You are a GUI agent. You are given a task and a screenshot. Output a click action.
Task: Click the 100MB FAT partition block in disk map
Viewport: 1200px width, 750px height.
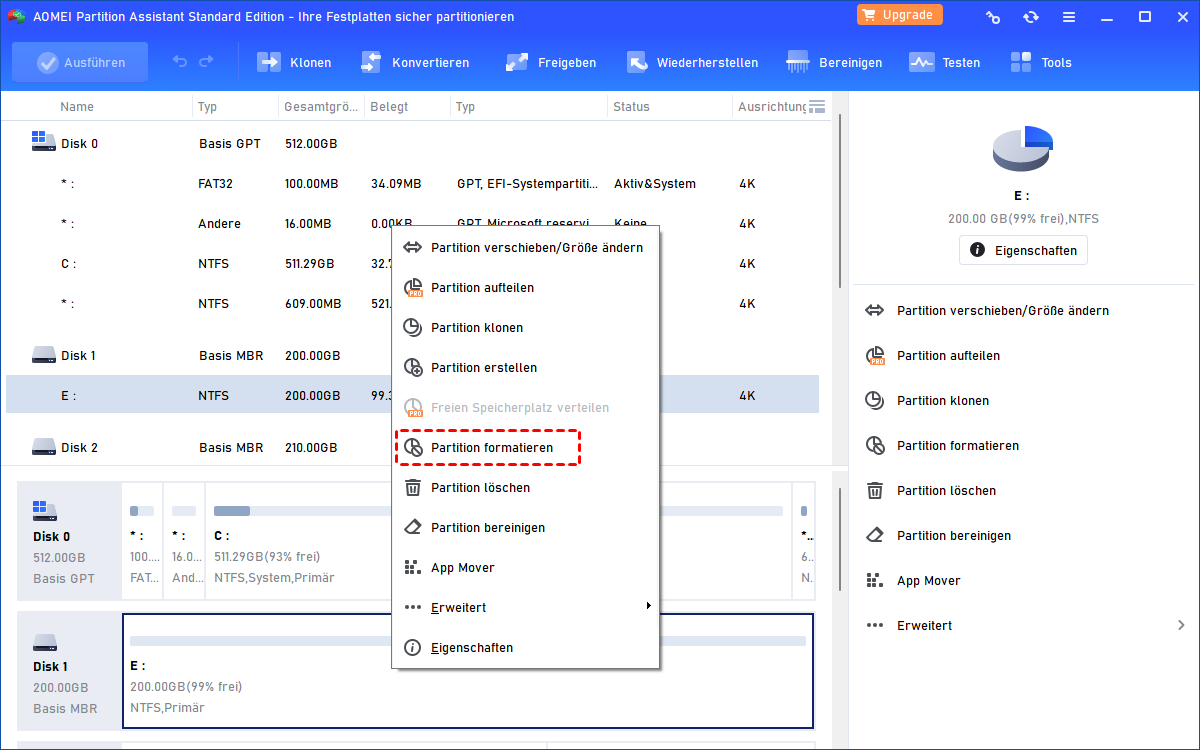(x=143, y=541)
